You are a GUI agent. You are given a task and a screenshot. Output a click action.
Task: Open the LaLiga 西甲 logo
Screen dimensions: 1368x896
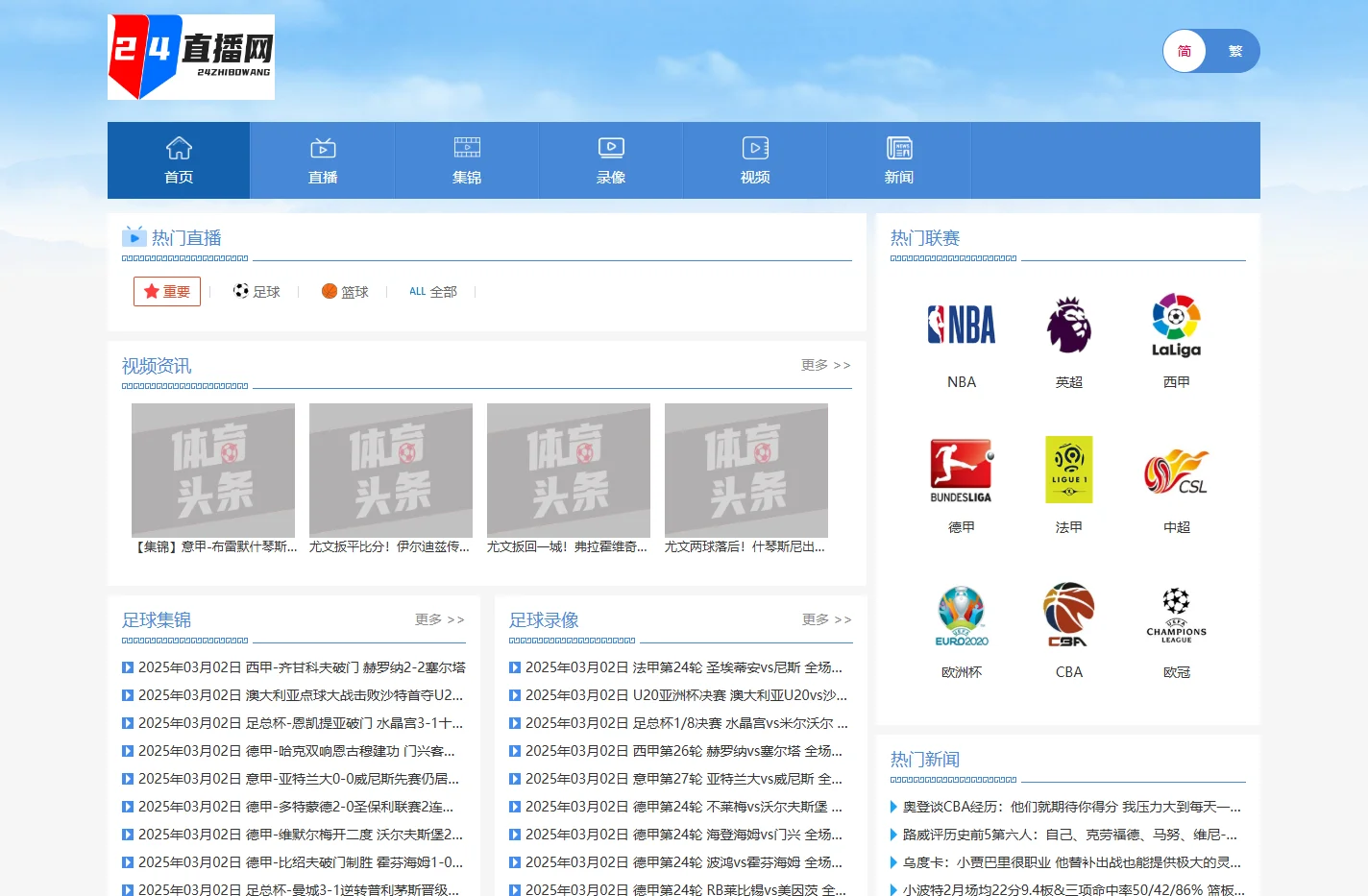1177,325
